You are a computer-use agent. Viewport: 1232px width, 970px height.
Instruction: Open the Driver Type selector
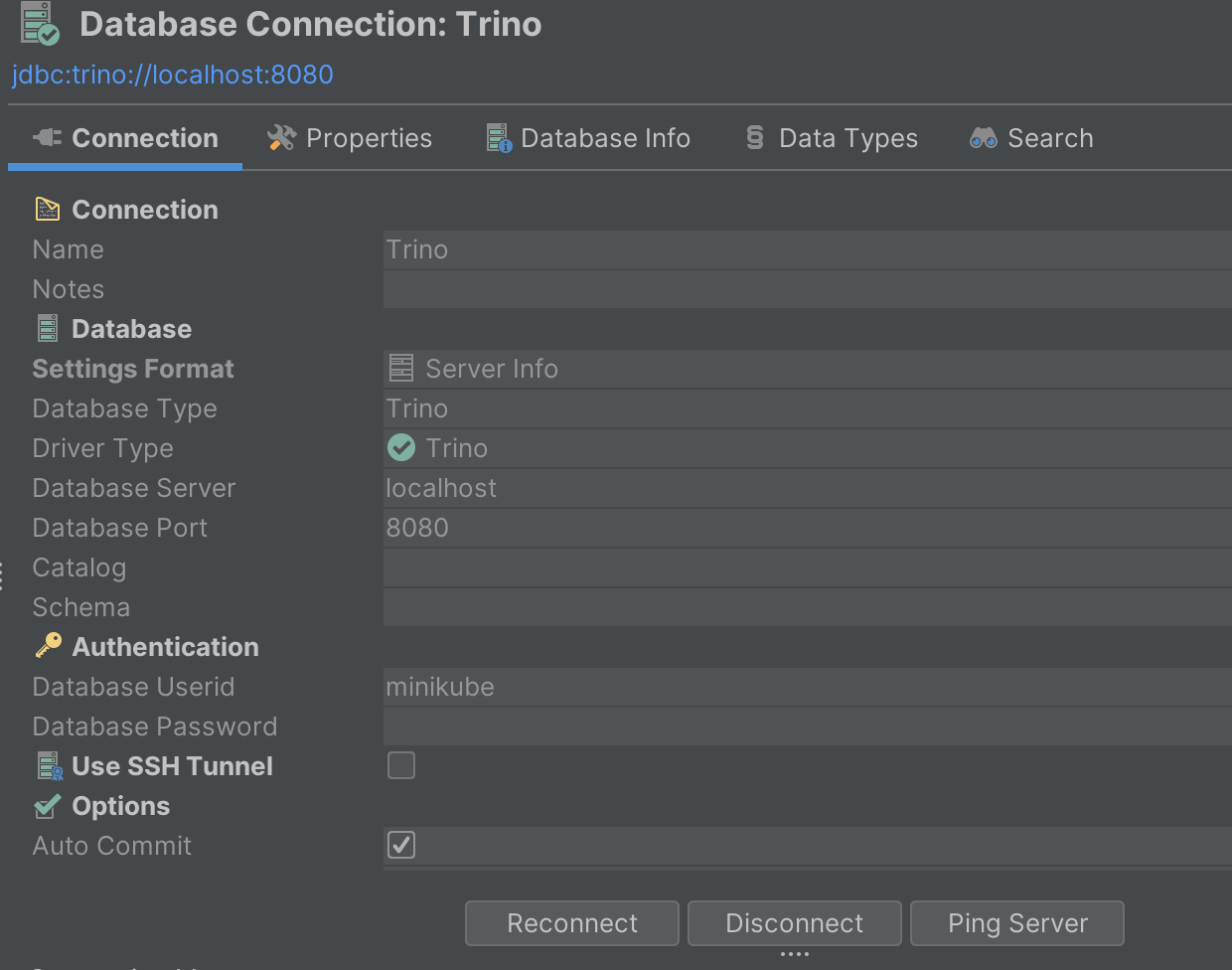[695, 447]
